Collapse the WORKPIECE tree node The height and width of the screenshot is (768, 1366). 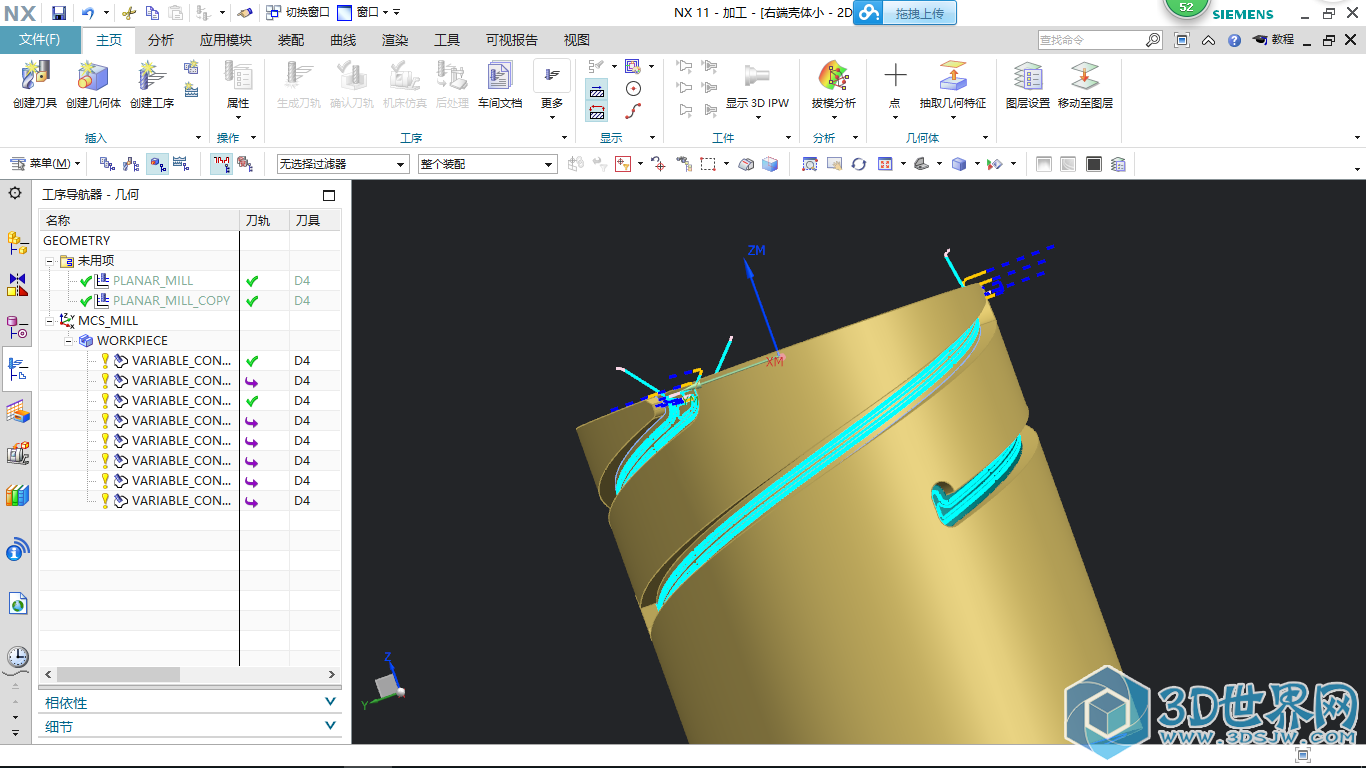(69, 341)
